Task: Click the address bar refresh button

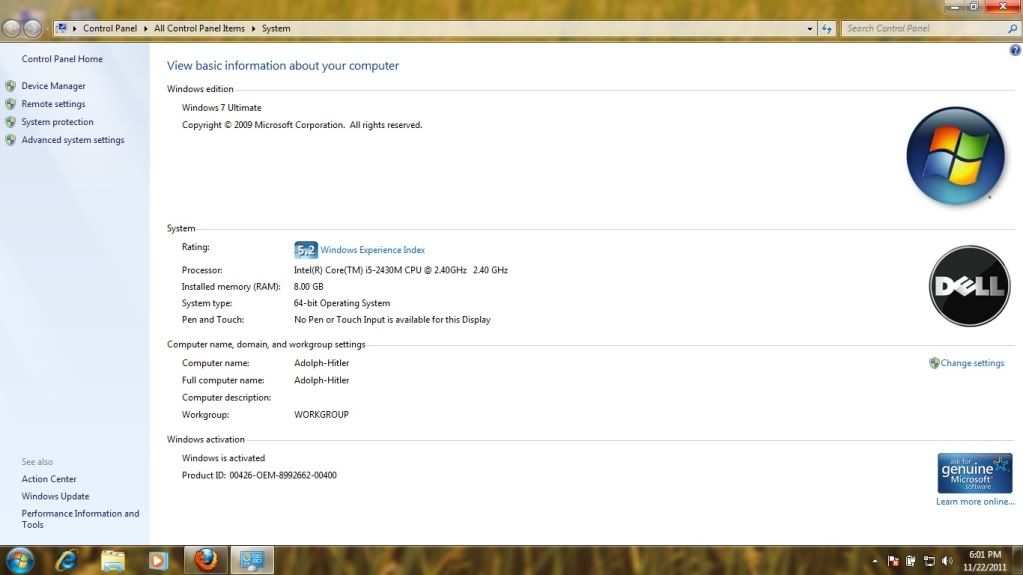Action: click(x=827, y=29)
